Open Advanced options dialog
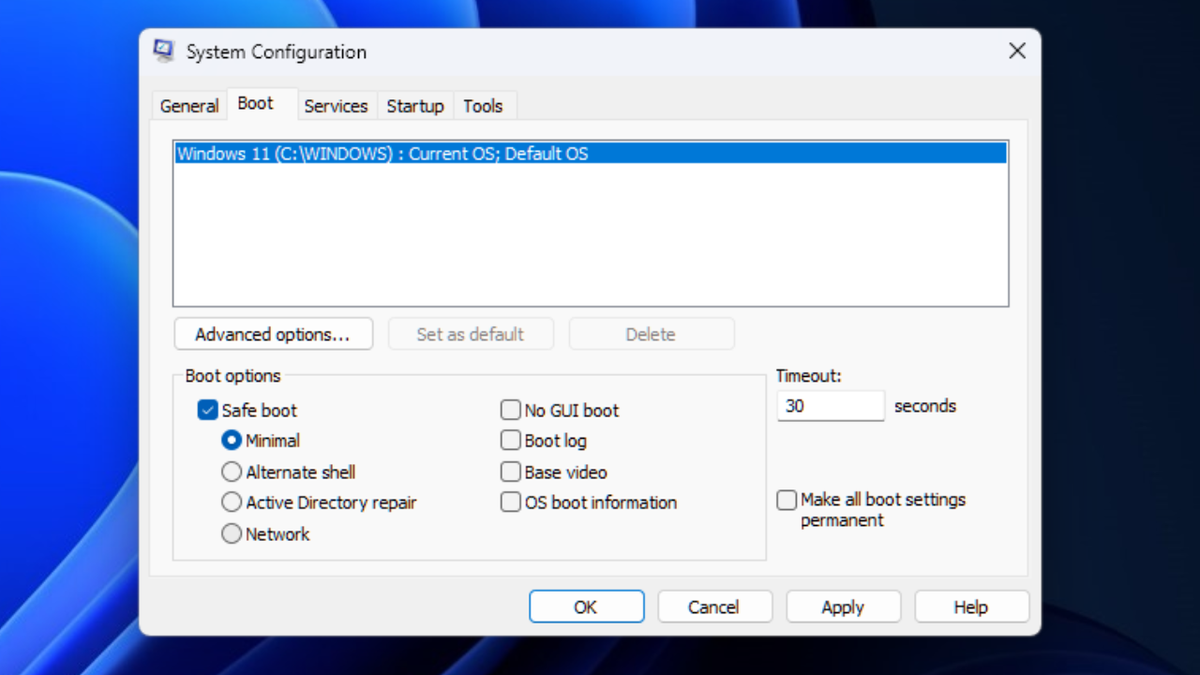The image size is (1200, 675). 273,334
